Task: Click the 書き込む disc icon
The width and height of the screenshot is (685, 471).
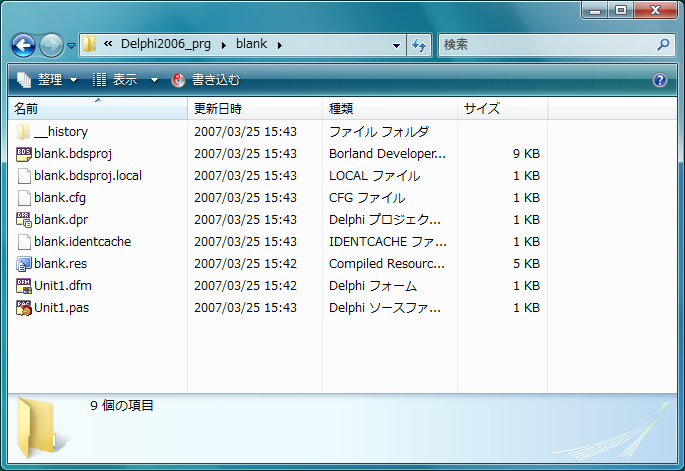Action: (x=178, y=80)
